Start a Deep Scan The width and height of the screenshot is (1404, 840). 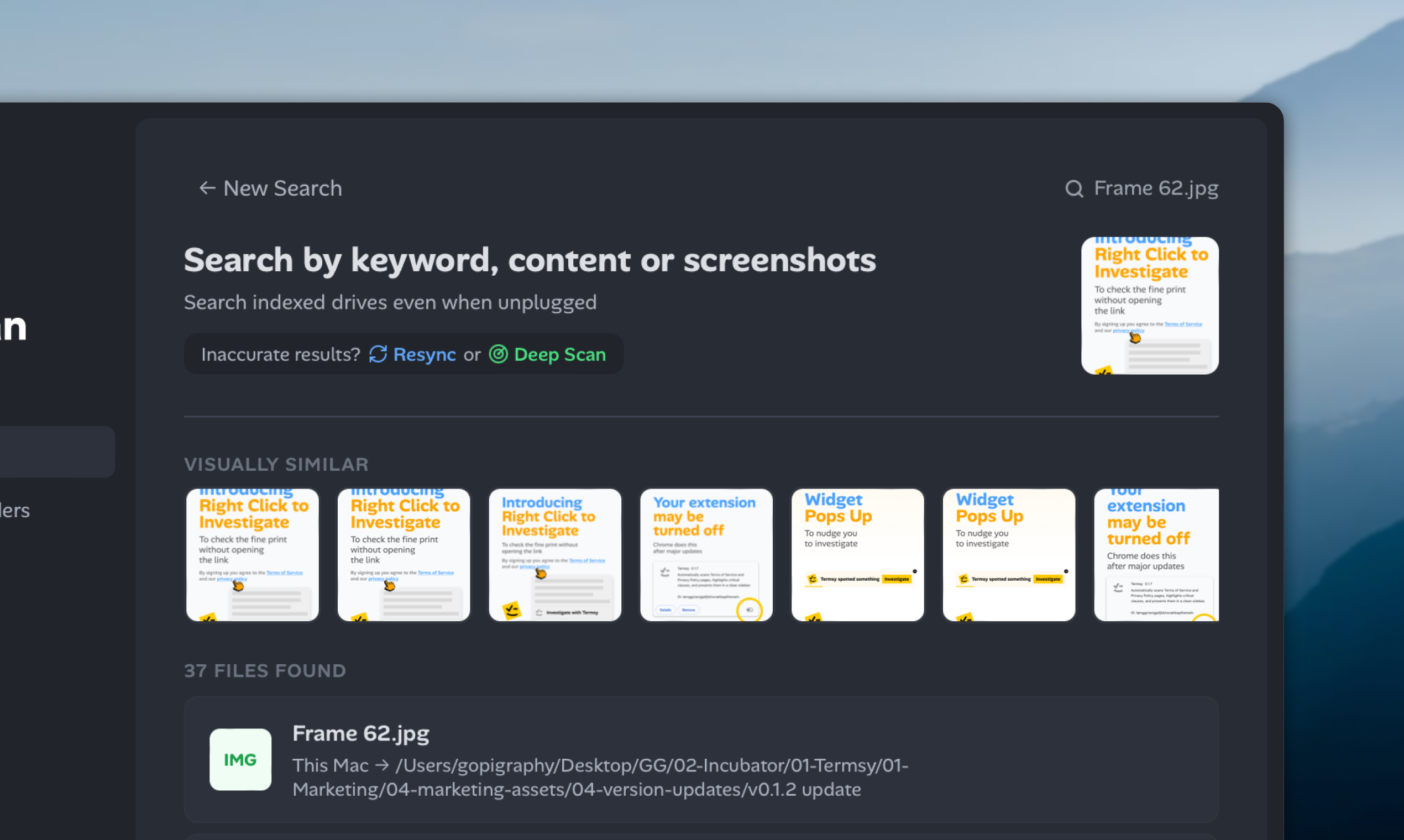pos(559,354)
